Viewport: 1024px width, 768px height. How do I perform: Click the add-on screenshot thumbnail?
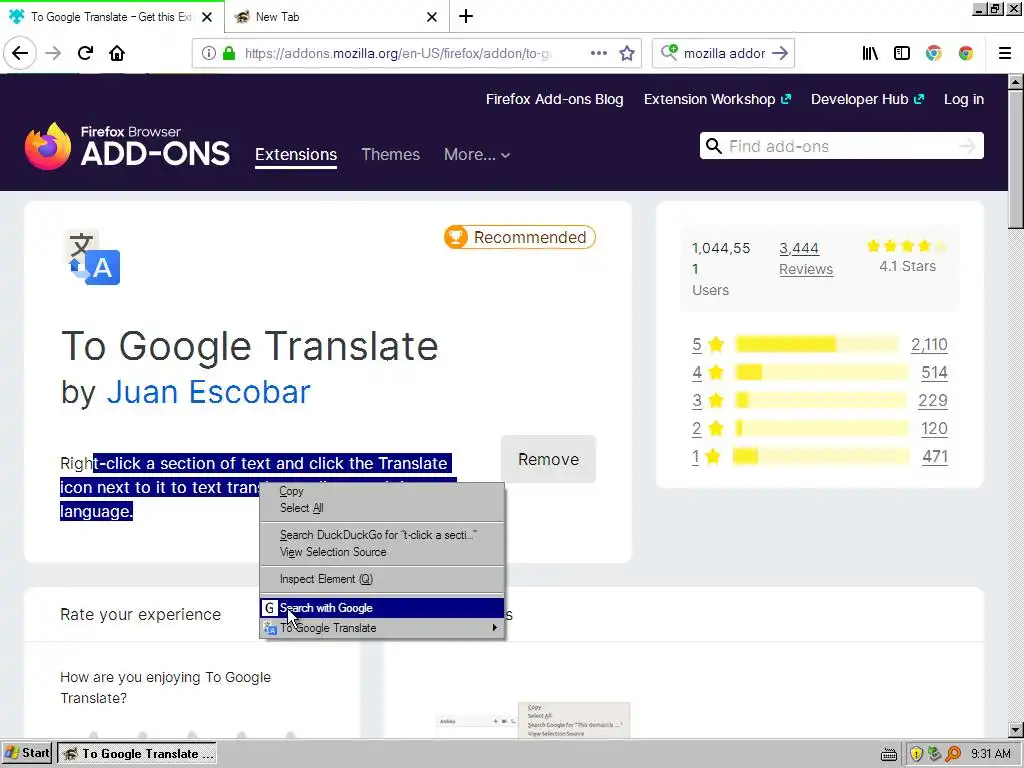click(534, 720)
